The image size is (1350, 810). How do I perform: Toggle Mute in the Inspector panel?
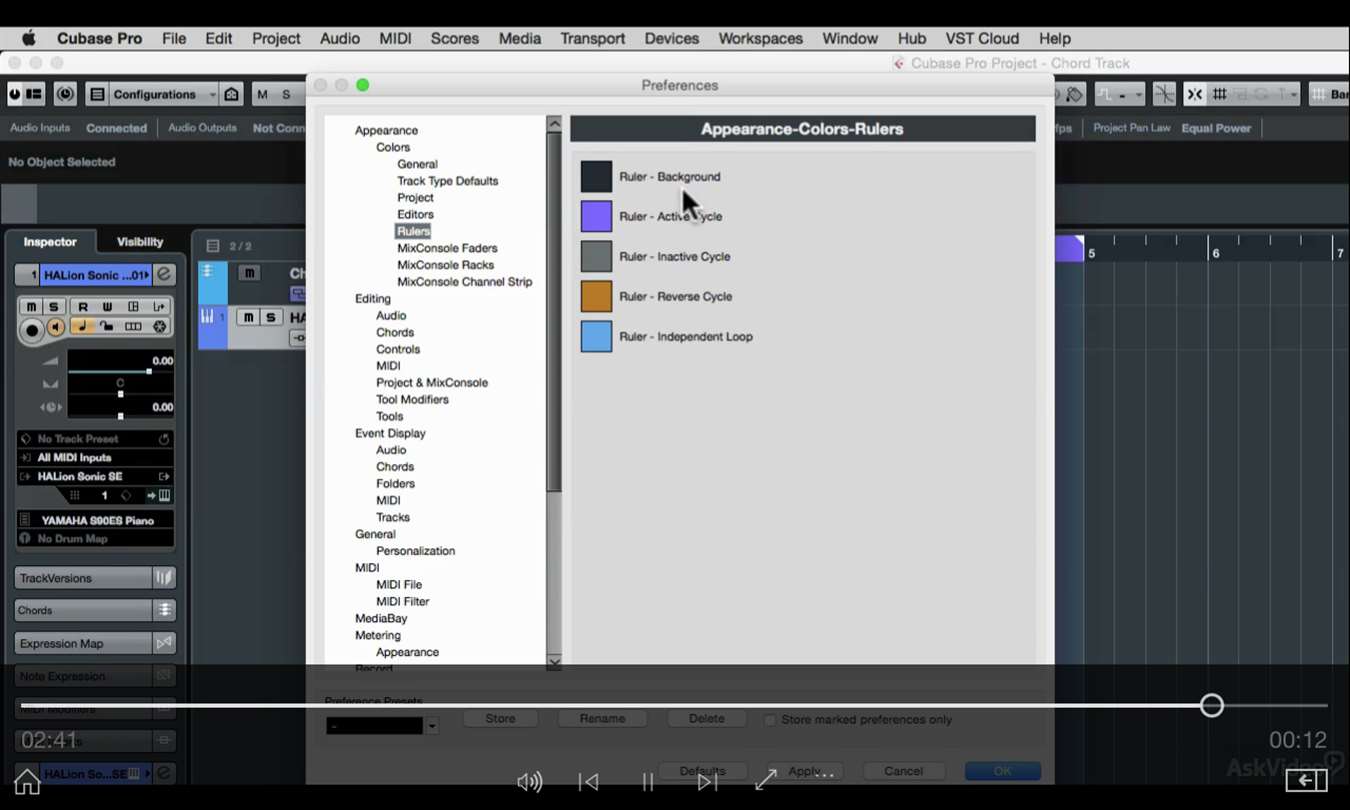tap(32, 306)
